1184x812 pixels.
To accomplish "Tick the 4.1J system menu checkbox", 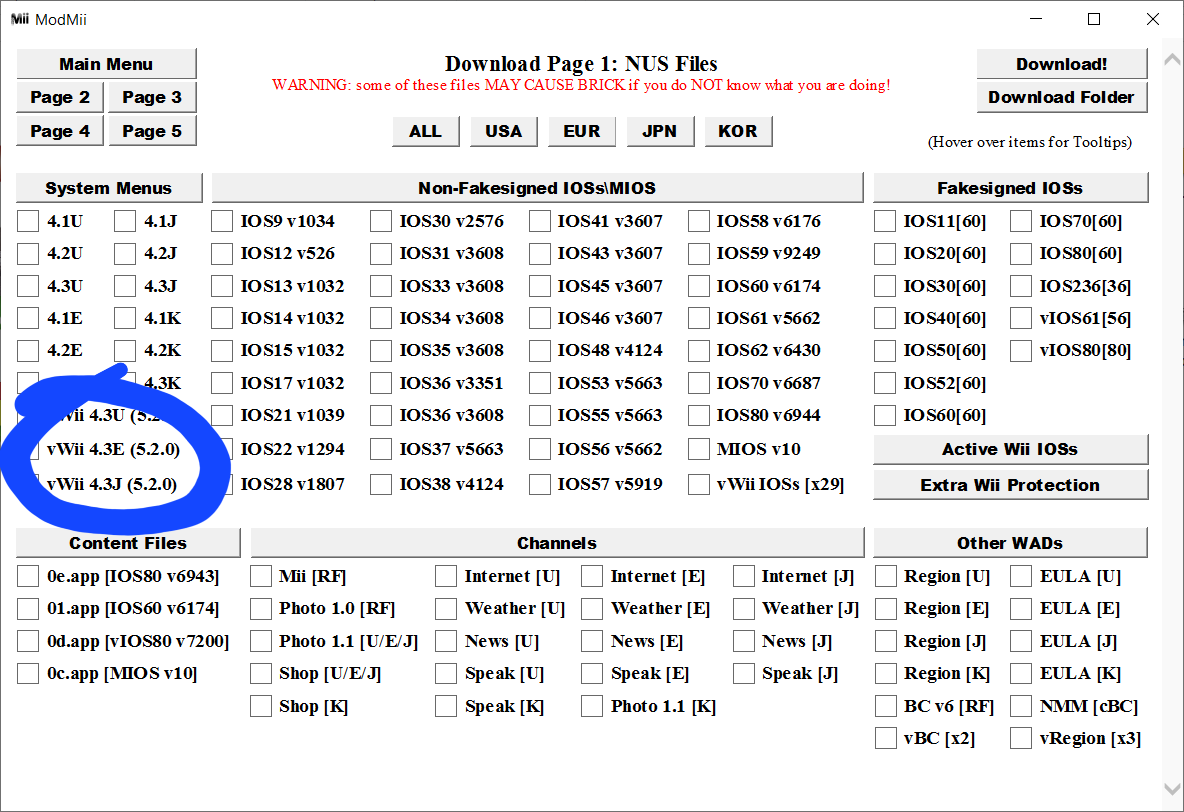I will pos(125,221).
